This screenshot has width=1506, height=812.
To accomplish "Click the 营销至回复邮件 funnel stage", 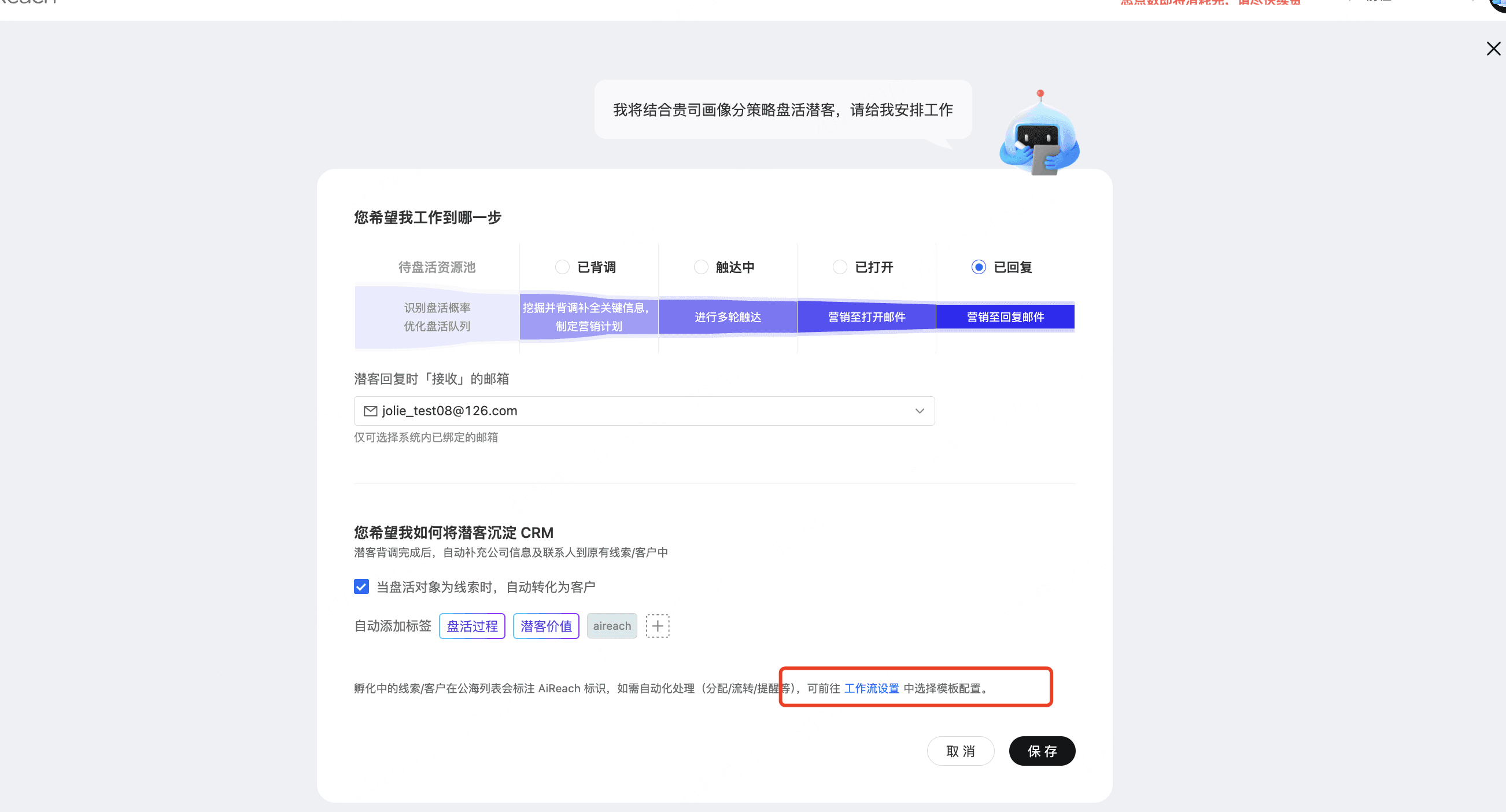I will [x=1005, y=317].
